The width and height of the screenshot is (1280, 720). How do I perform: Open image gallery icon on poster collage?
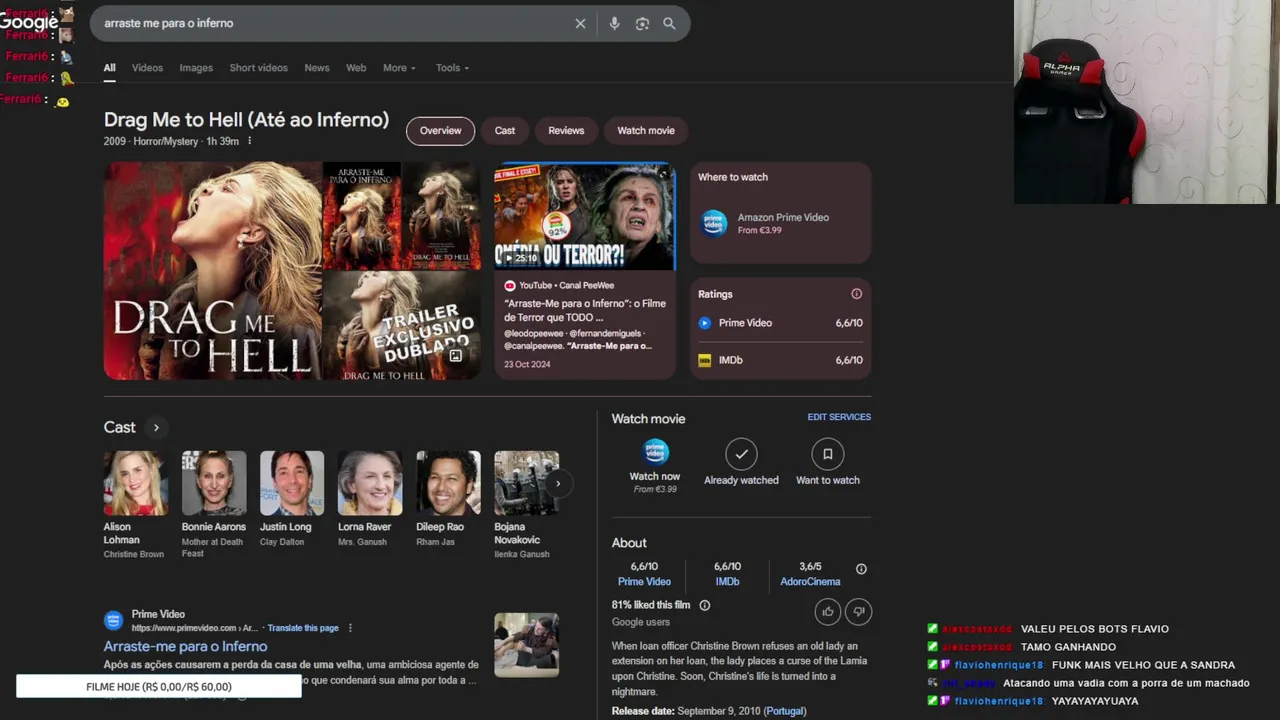456,355
